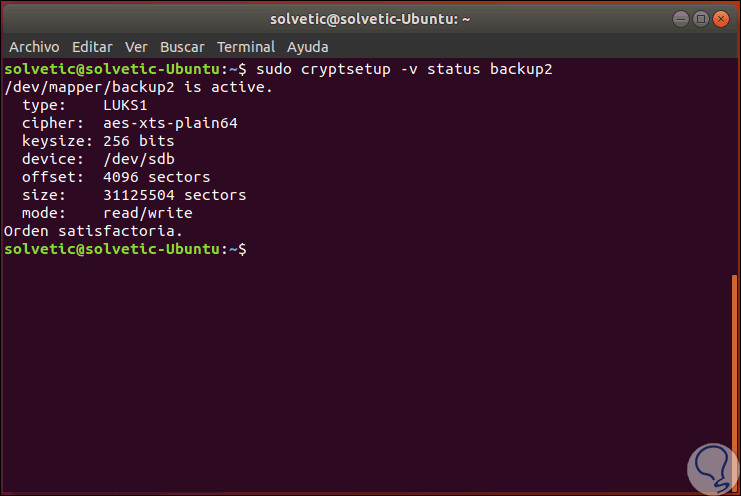Open the Terminal menu
The height and width of the screenshot is (496, 741).
pyautogui.click(x=246, y=47)
